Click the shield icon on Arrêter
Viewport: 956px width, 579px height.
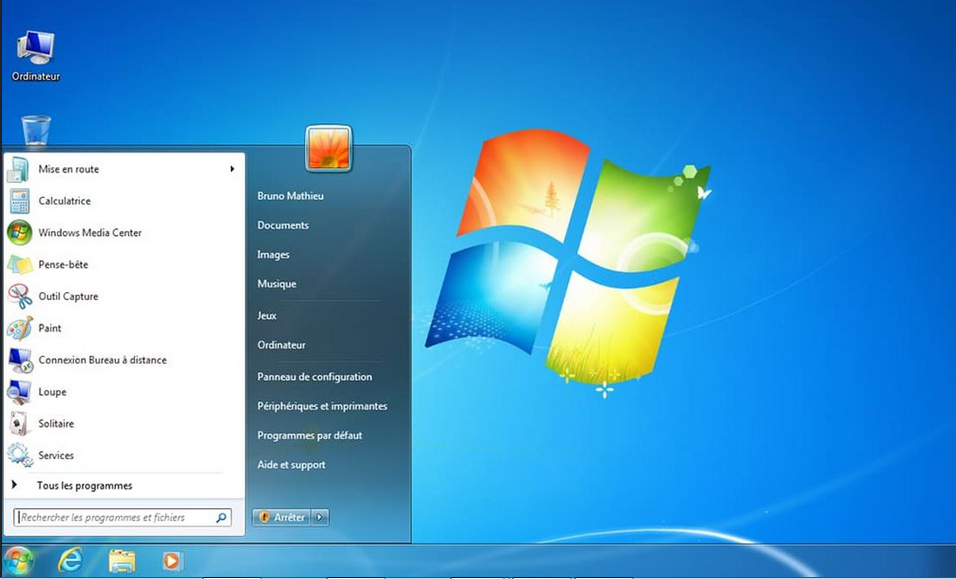[264, 517]
